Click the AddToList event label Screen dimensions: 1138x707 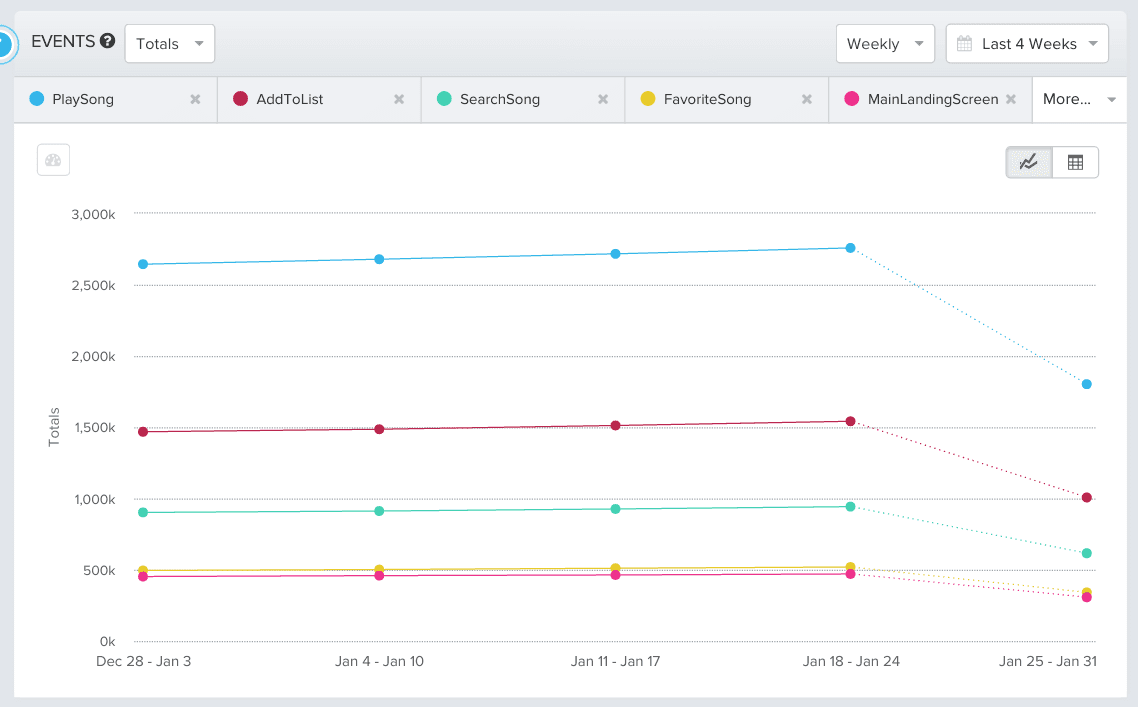[x=289, y=99]
